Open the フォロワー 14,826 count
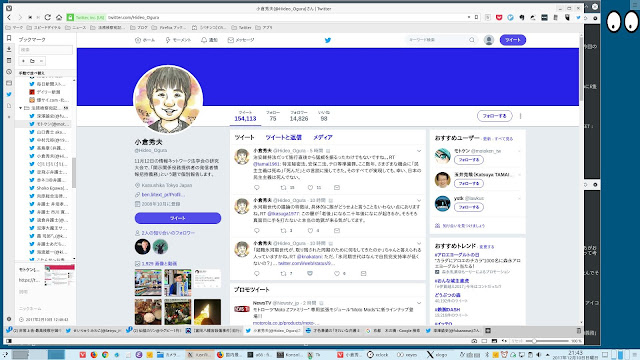Image resolution: width=640 pixels, height=360 pixels. click(x=299, y=116)
